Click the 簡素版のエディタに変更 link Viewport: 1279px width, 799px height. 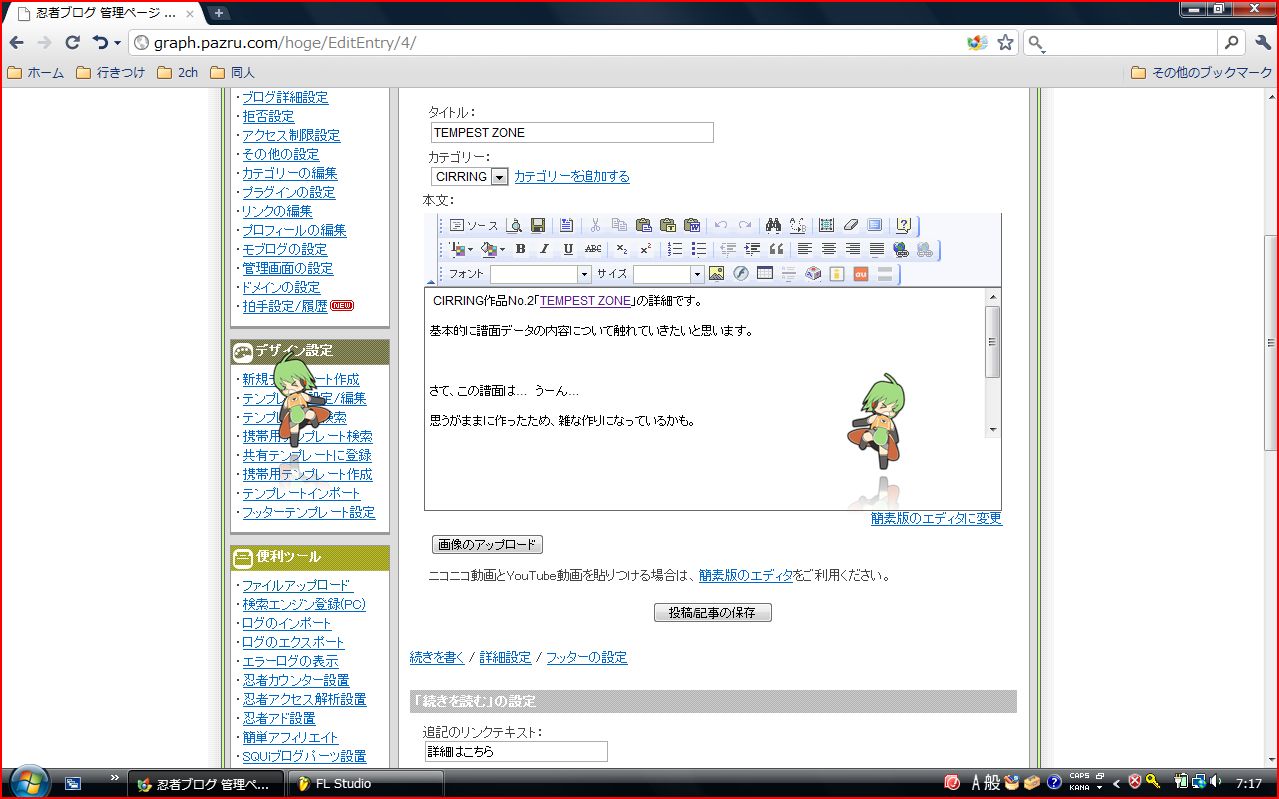(936, 518)
